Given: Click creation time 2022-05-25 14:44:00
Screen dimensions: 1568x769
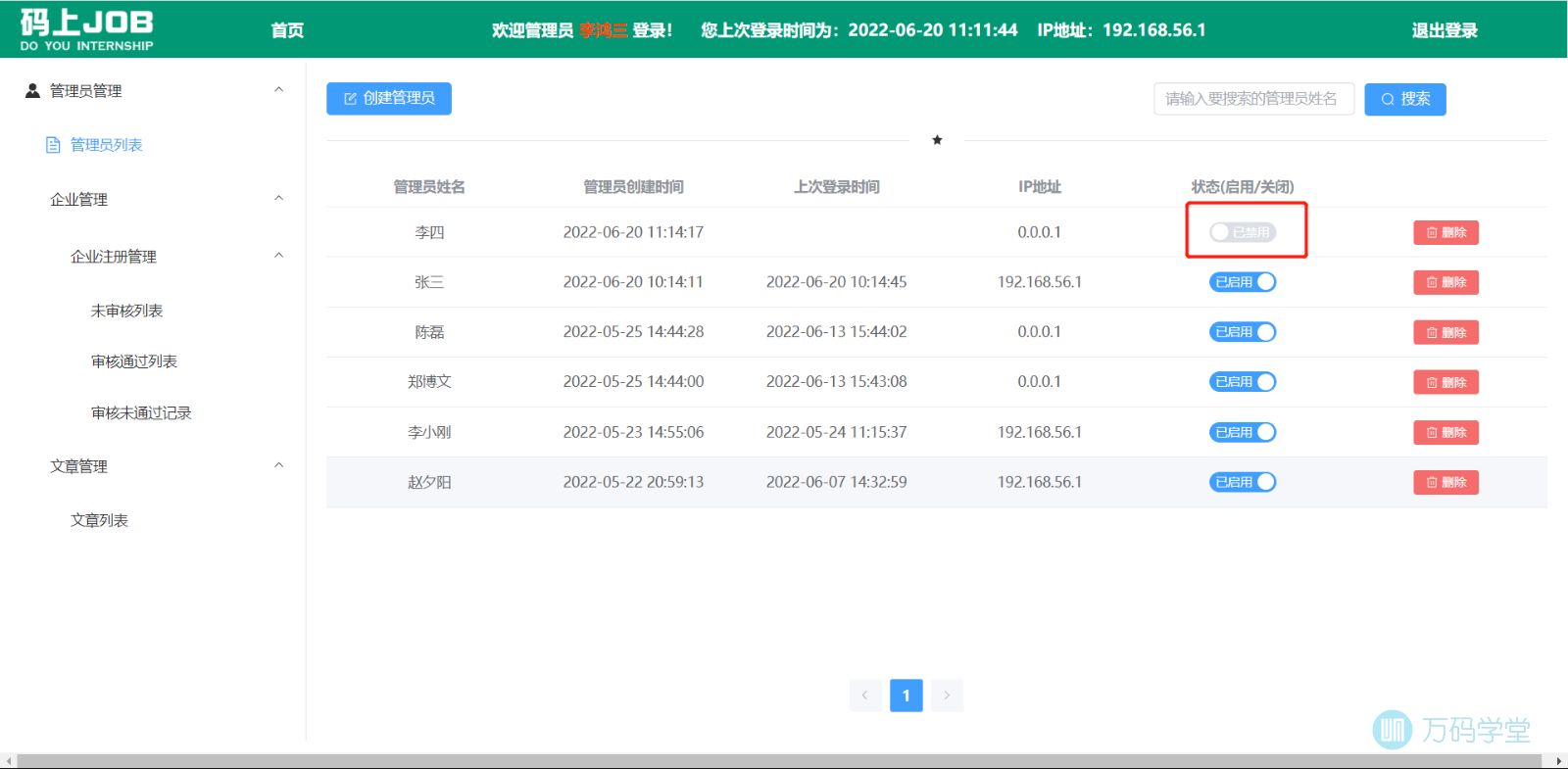Looking at the screenshot, I should pos(633,382).
